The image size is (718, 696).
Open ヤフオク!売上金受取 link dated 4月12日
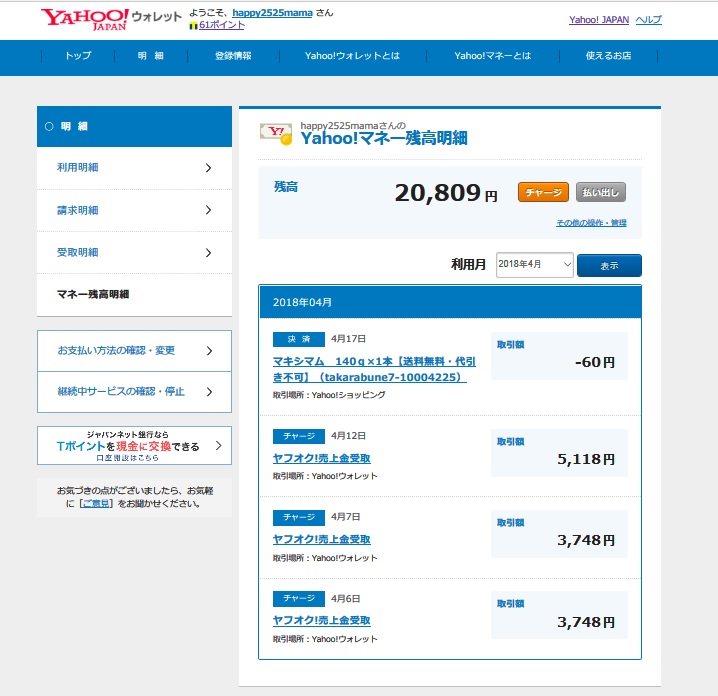tap(321, 458)
